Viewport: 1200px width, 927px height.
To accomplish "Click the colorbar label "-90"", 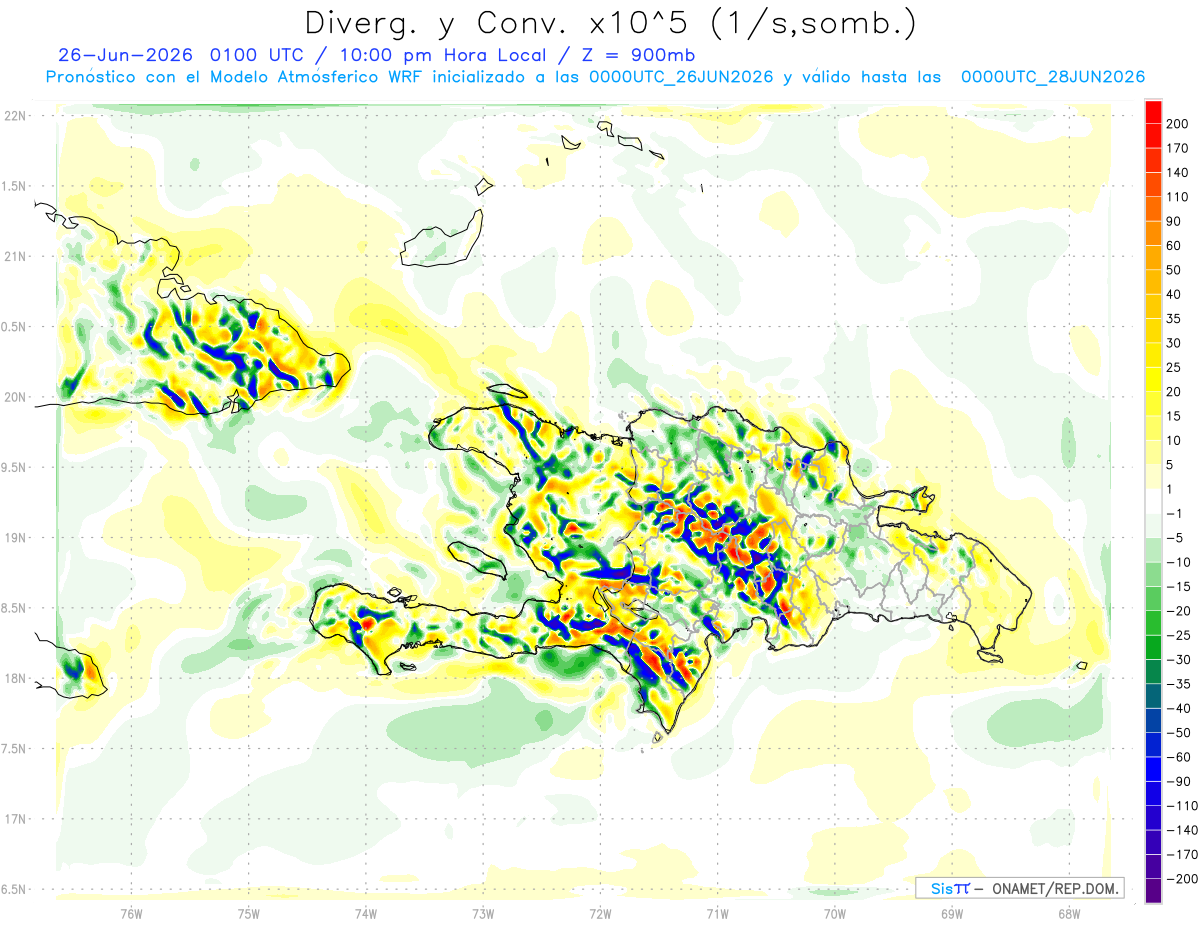I will [x=1178, y=781].
